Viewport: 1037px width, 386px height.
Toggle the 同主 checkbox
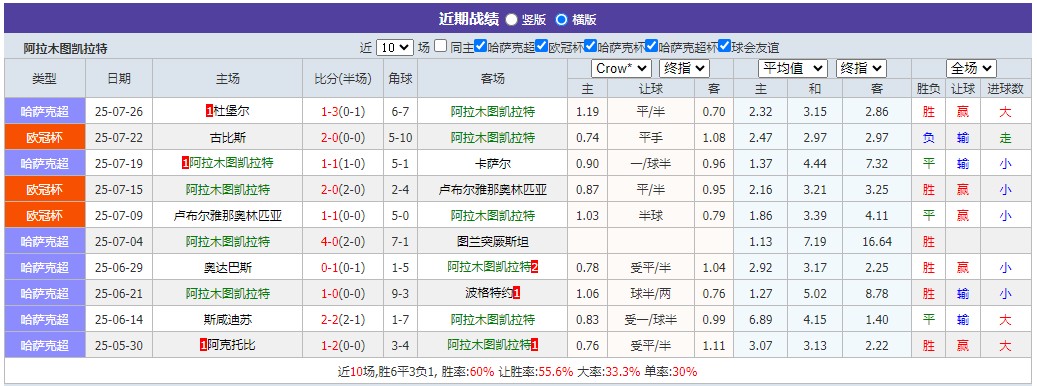point(440,47)
